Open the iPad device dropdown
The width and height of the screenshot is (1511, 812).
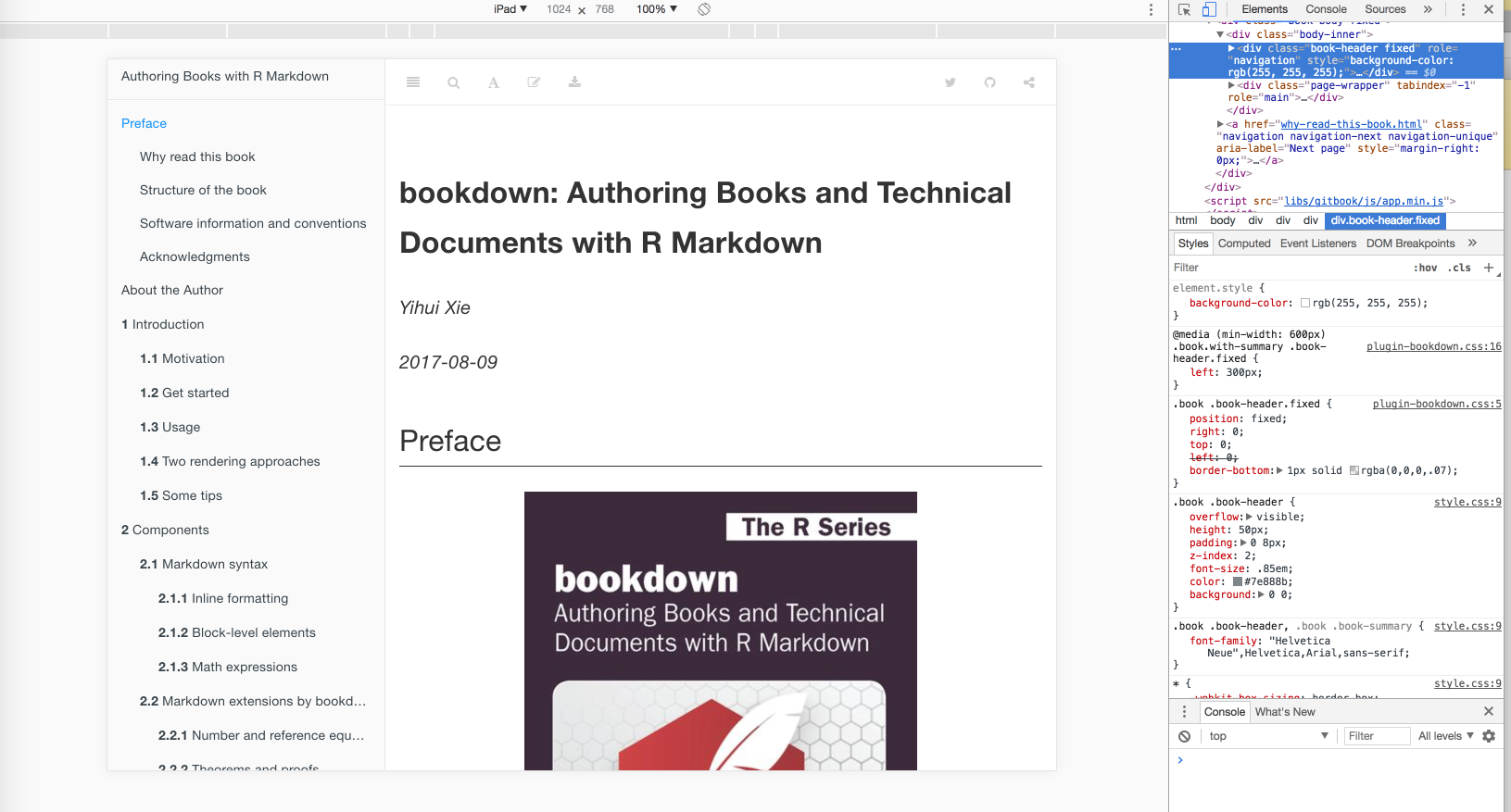510,9
